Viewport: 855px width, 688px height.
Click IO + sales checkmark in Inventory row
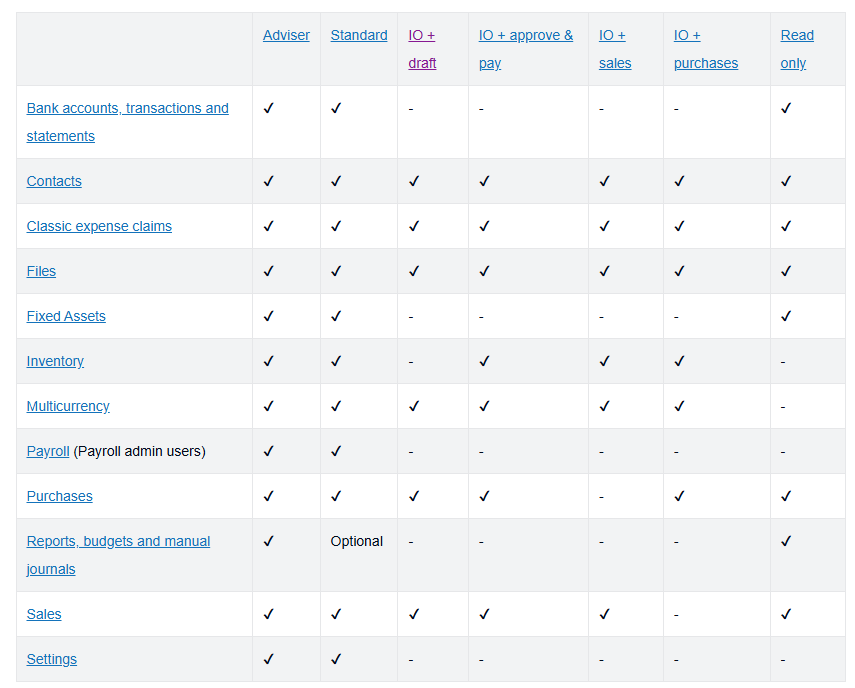click(604, 361)
